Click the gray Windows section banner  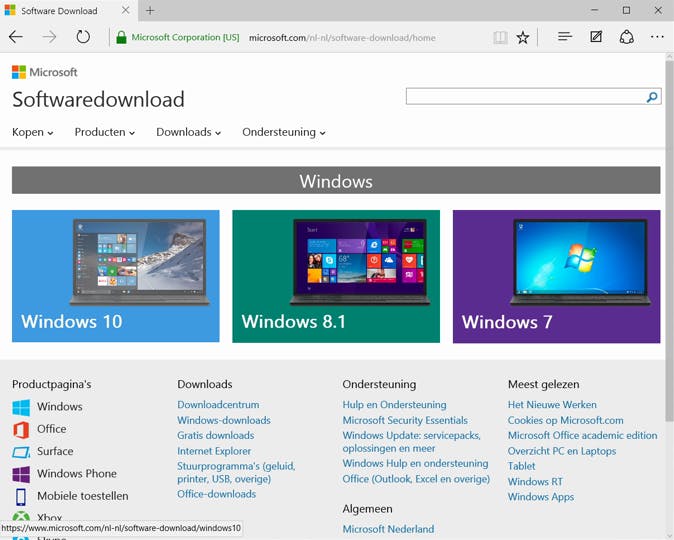[336, 180]
